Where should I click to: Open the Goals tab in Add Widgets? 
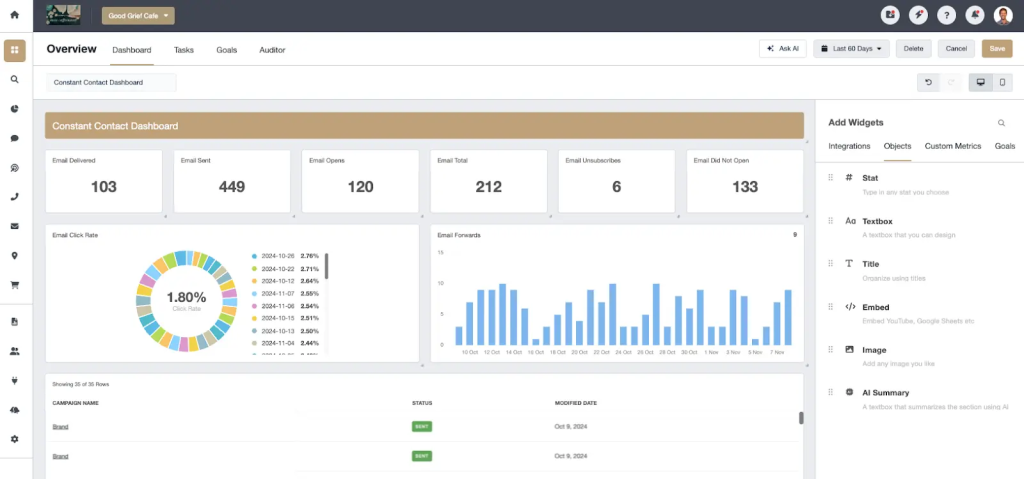[x=1005, y=146]
